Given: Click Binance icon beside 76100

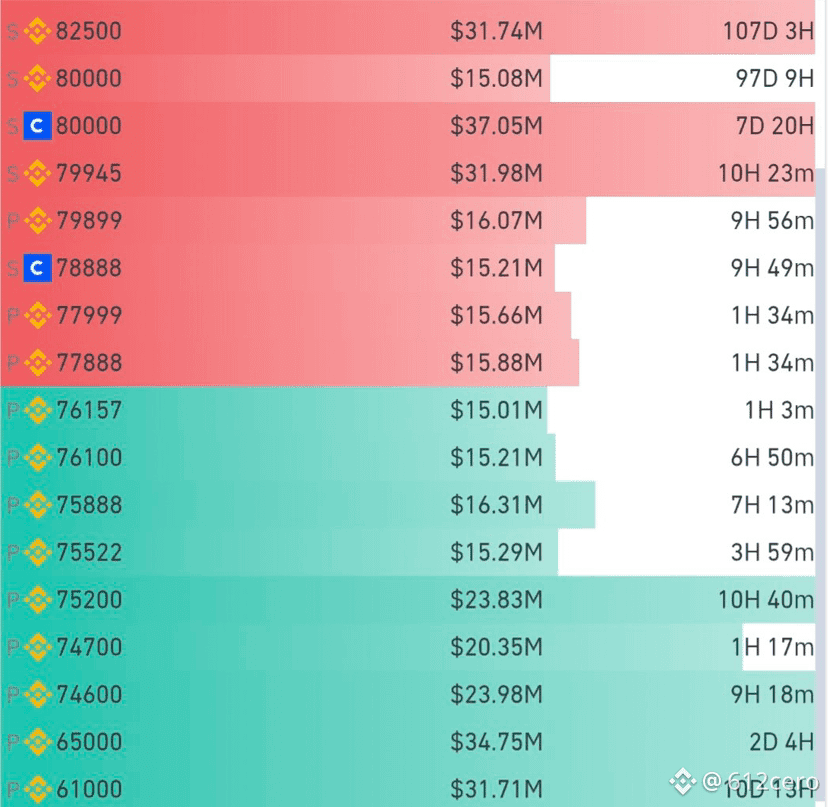Looking at the screenshot, I should click(37, 457).
